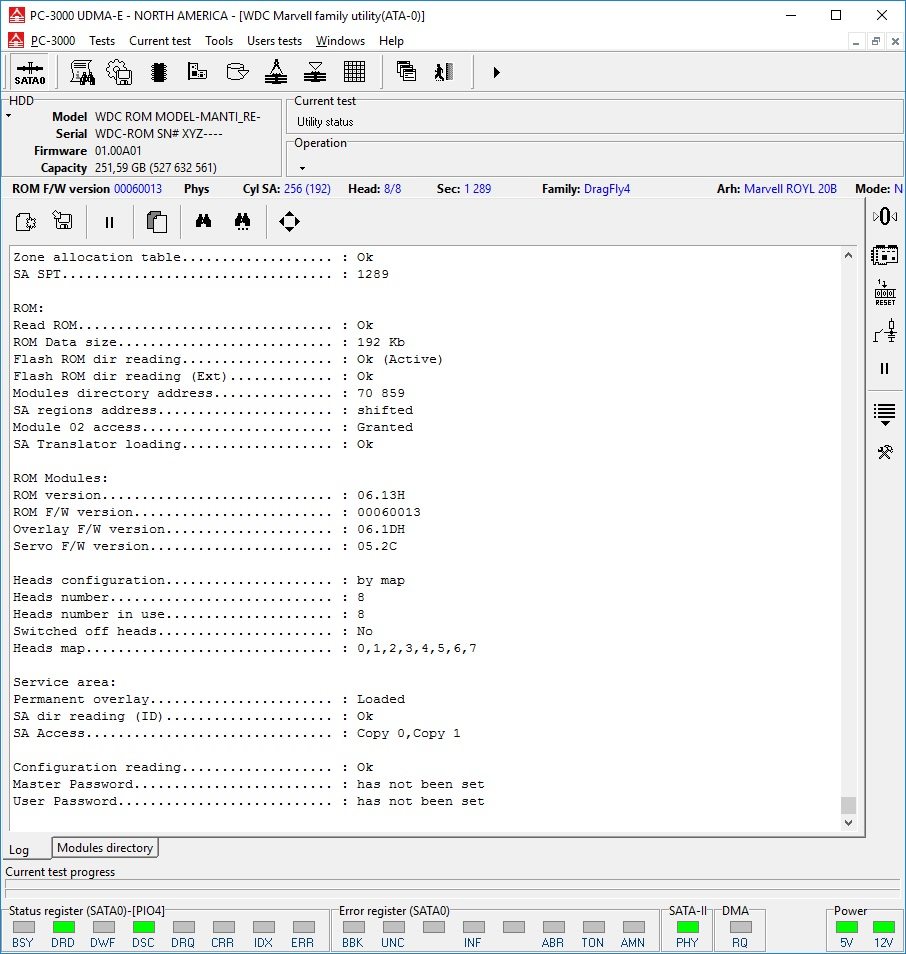Switch to the Log tab
This screenshot has width=906, height=954.
18,850
